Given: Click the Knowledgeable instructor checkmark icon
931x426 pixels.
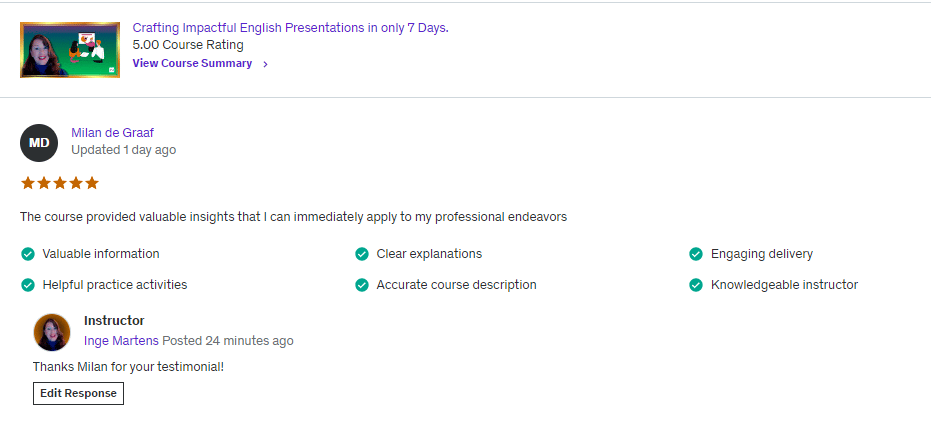Looking at the screenshot, I should coord(697,285).
